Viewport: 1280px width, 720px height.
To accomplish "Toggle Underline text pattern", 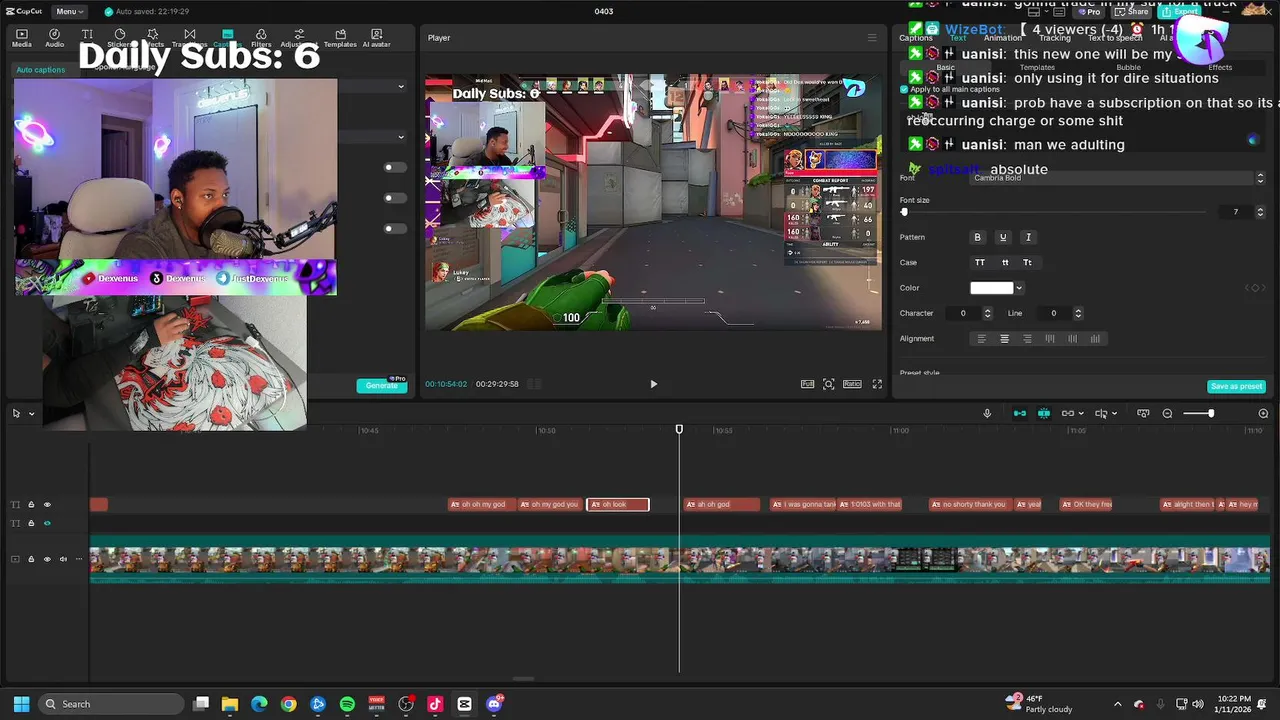I will pos(1003,237).
